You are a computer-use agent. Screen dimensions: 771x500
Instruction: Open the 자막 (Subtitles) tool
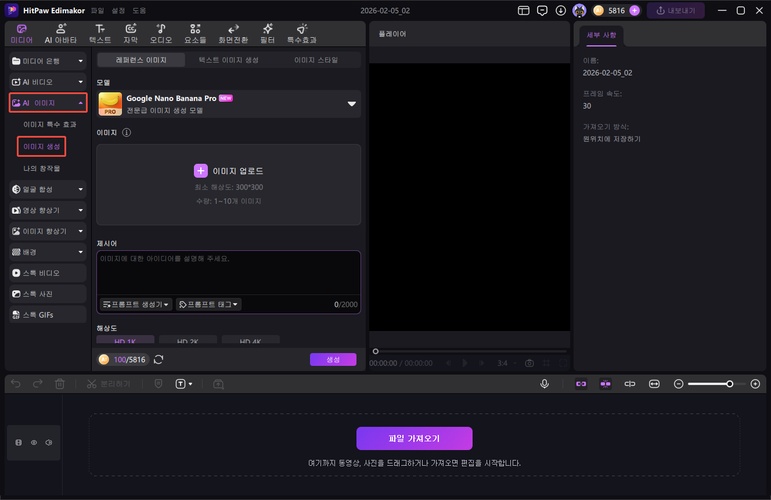click(130, 34)
